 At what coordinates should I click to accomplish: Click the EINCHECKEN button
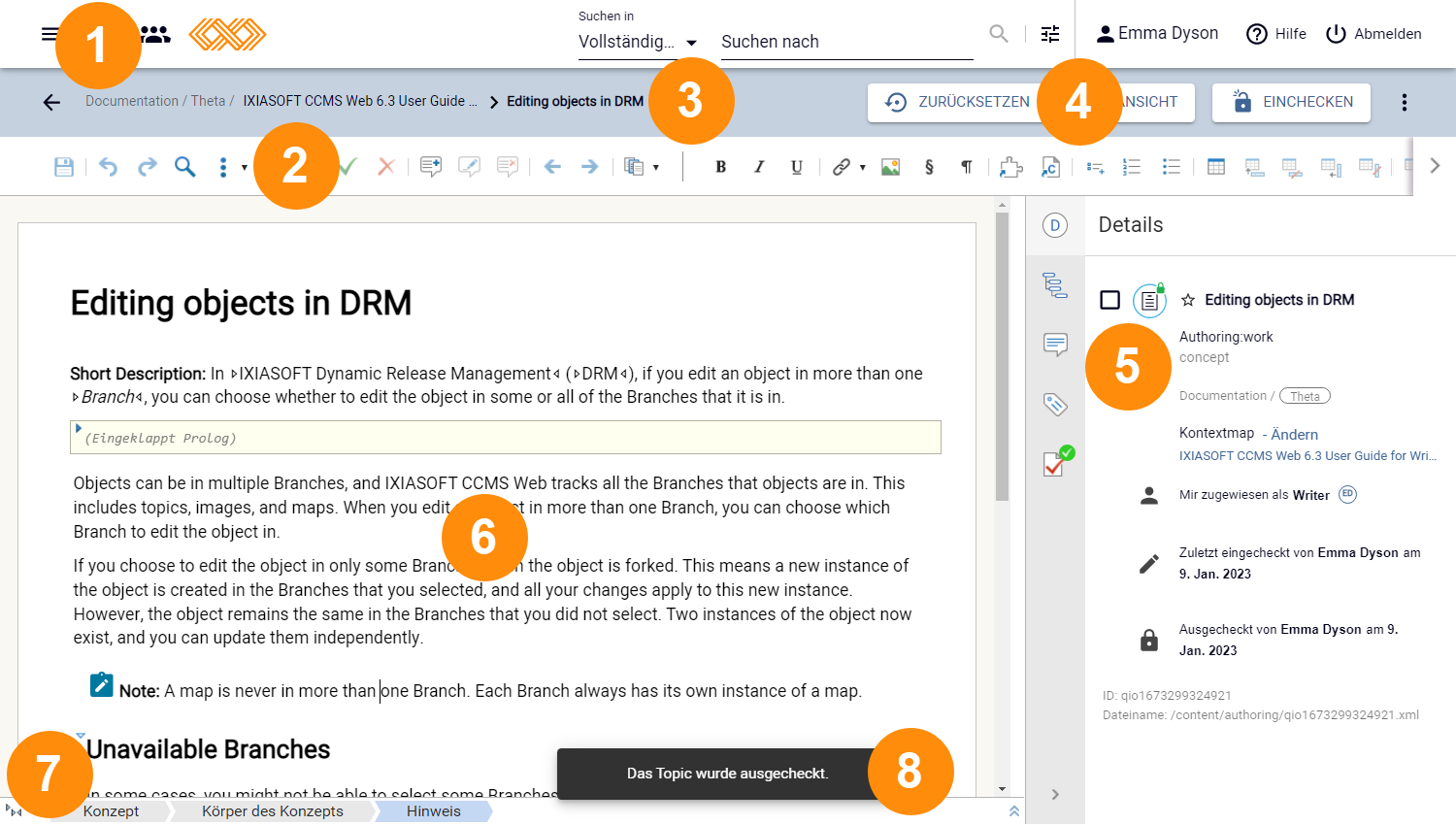[1291, 102]
